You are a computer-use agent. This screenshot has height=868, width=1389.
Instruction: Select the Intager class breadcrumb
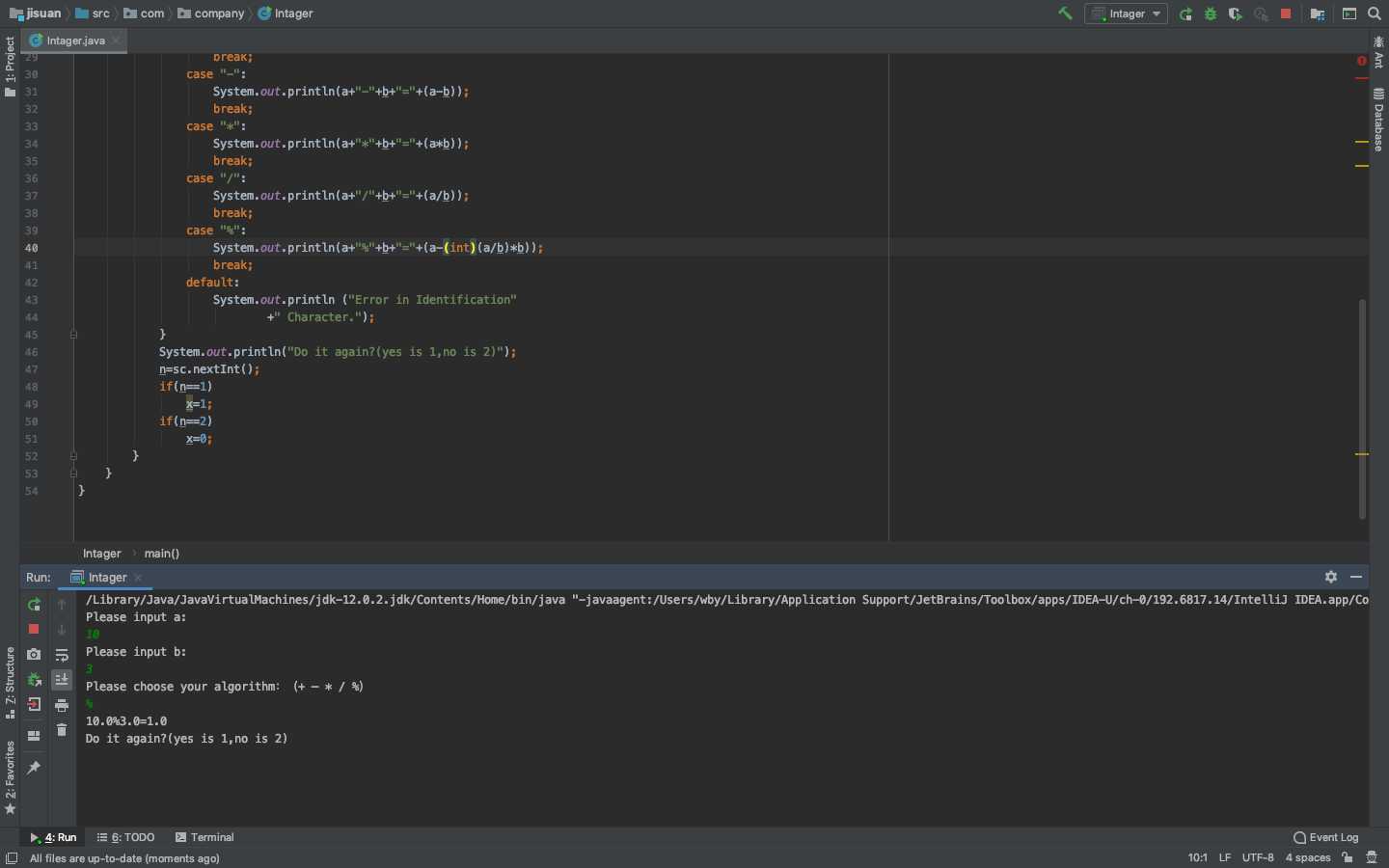286,14
